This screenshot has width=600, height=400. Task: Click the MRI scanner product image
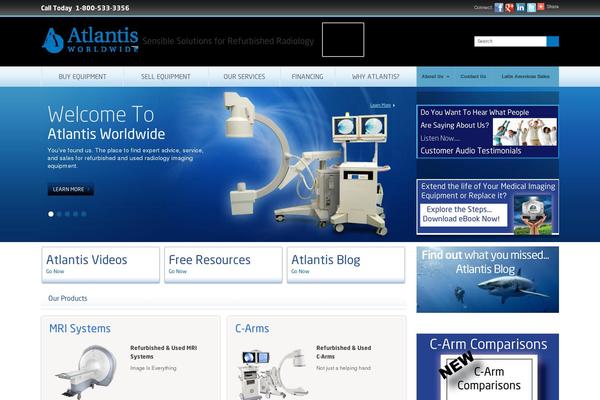tap(86, 372)
